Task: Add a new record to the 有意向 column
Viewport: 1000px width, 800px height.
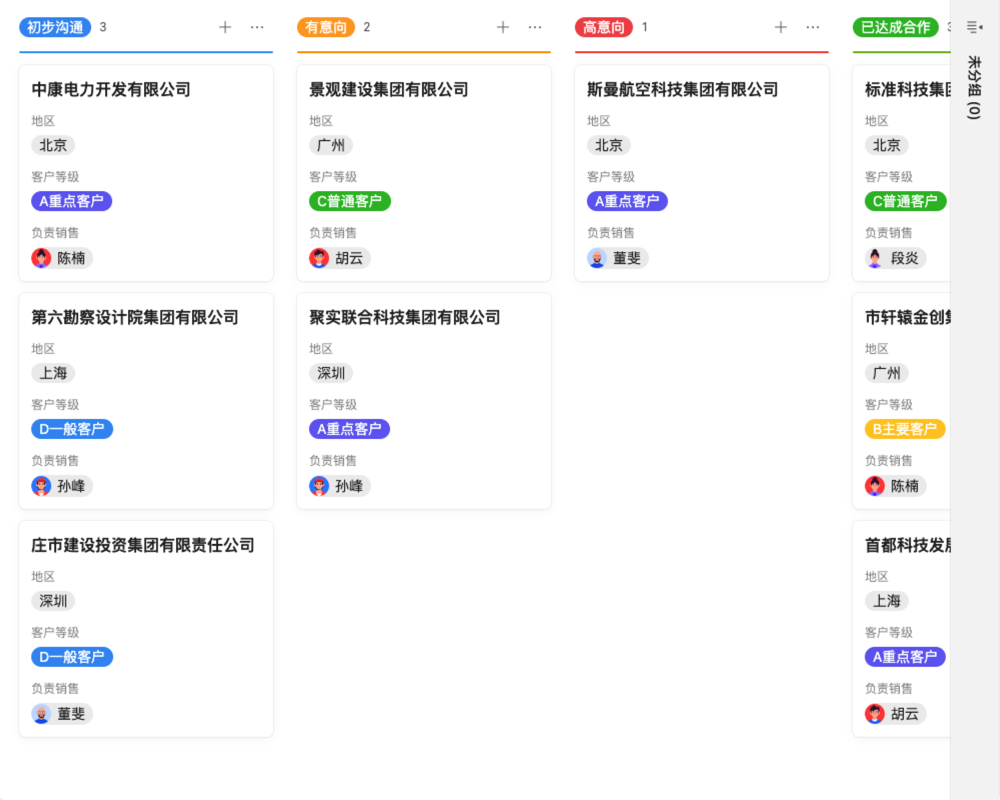Action: [503, 27]
